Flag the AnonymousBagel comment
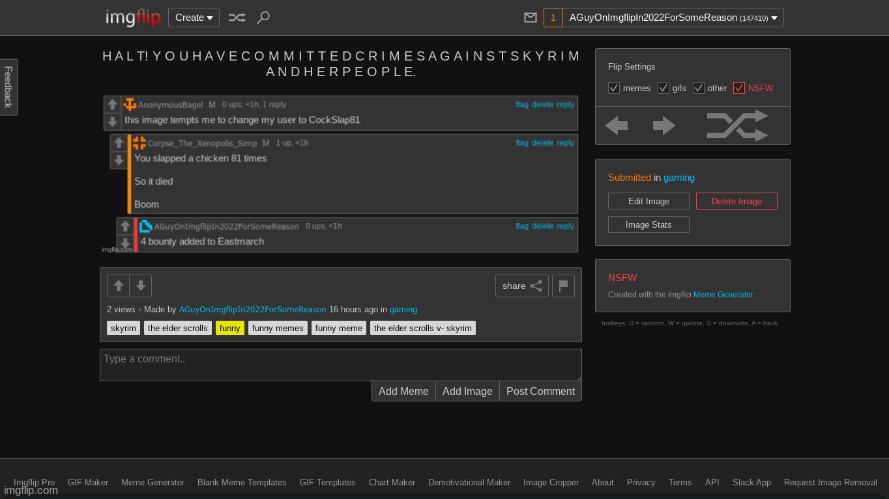Viewport: 889px width, 499px height. click(522, 104)
